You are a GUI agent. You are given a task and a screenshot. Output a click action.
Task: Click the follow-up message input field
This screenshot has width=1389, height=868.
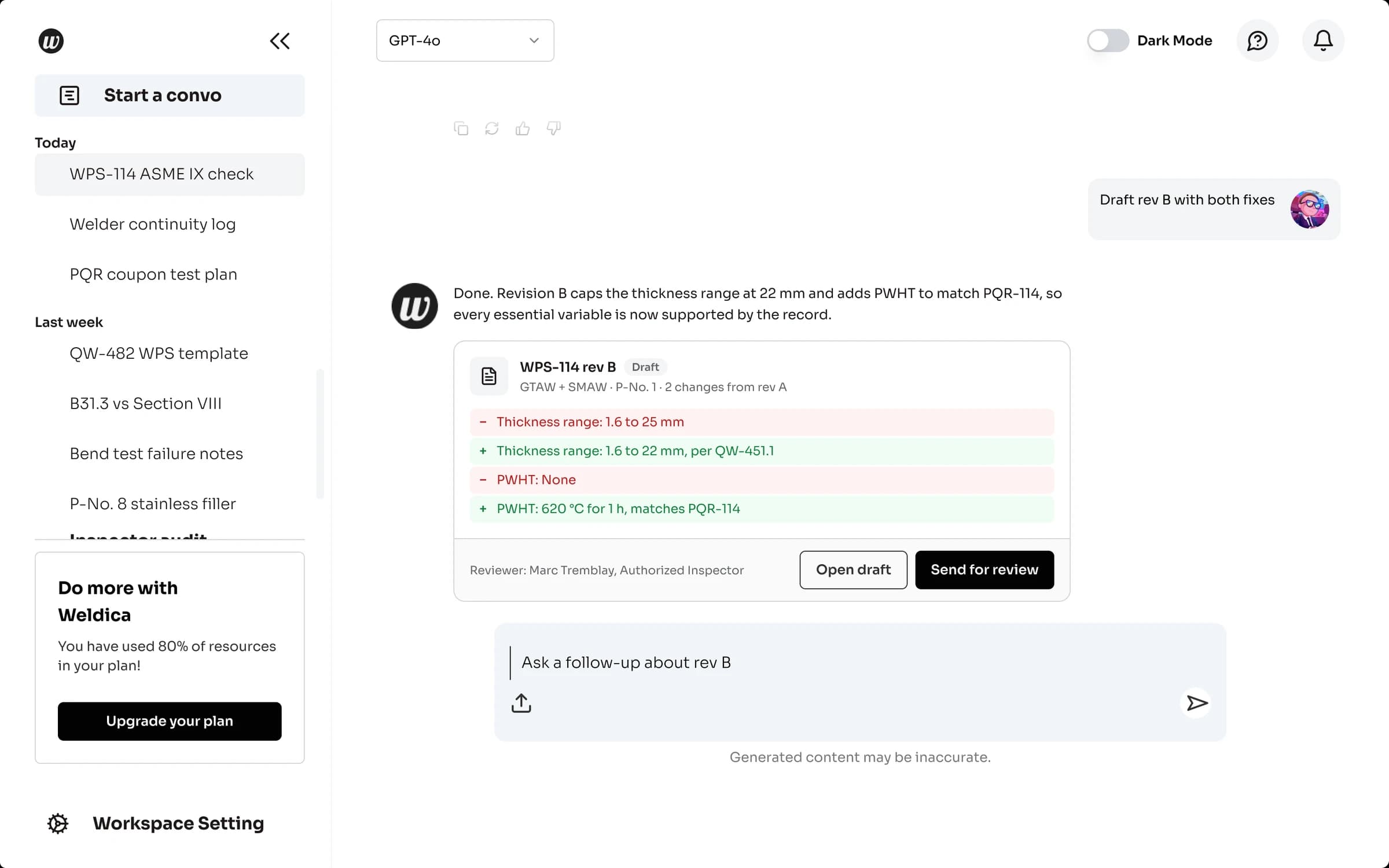(860, 663)
